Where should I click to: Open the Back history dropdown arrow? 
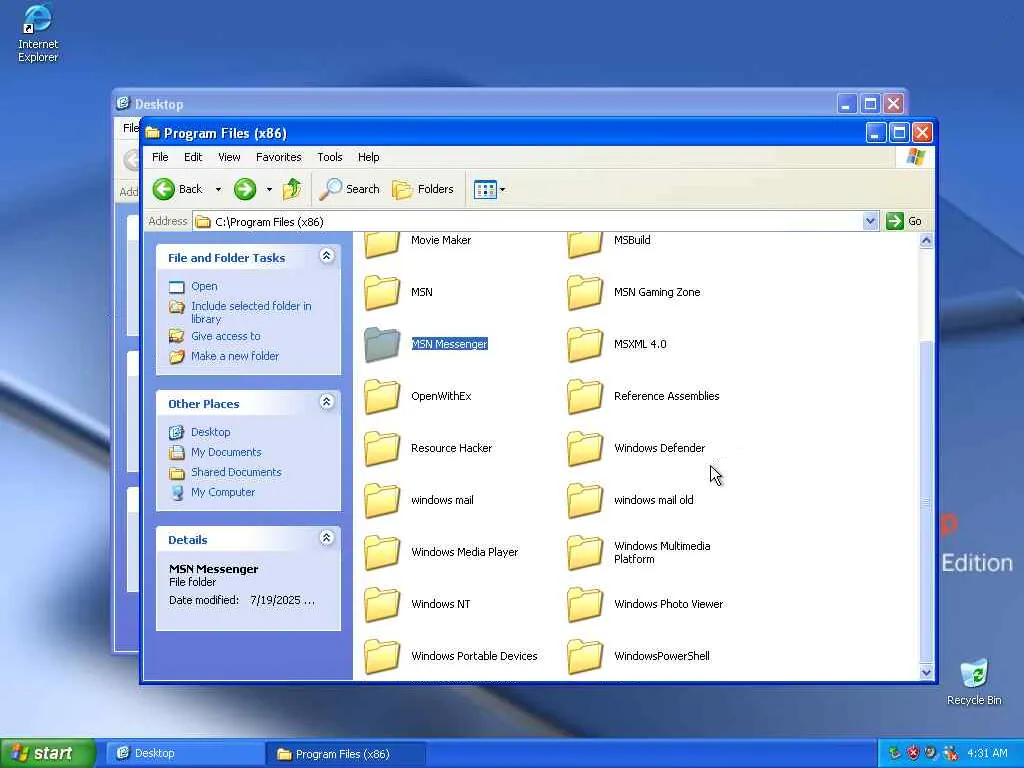click(x=218, y=189)
